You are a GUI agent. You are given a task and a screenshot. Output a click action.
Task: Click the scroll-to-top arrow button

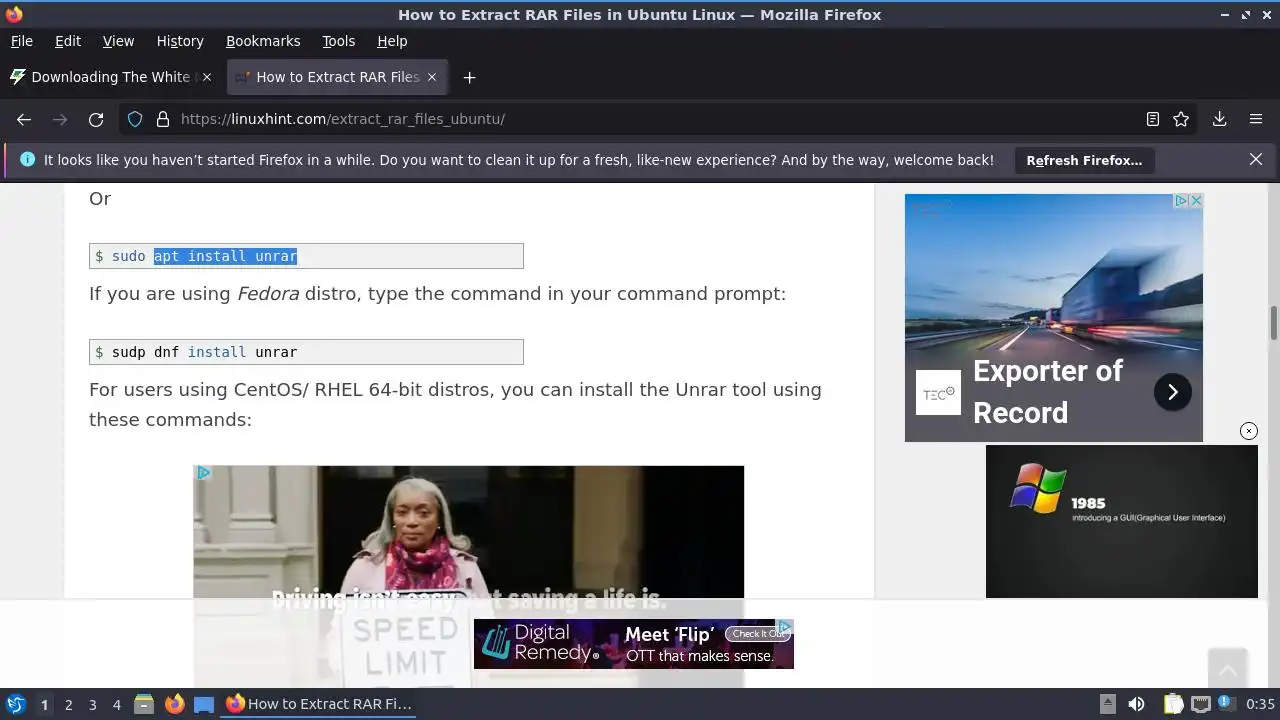click(x=1227, y=667)
